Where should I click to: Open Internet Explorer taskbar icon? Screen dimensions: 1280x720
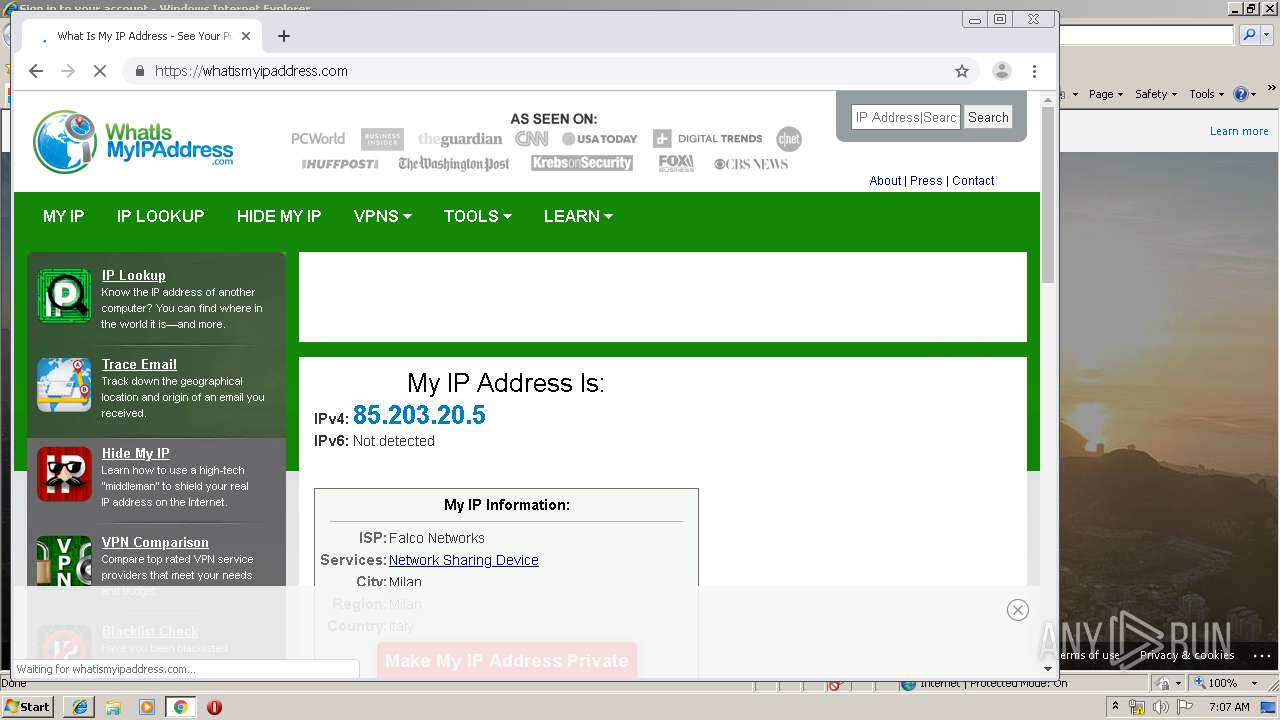tap(79, 707)
